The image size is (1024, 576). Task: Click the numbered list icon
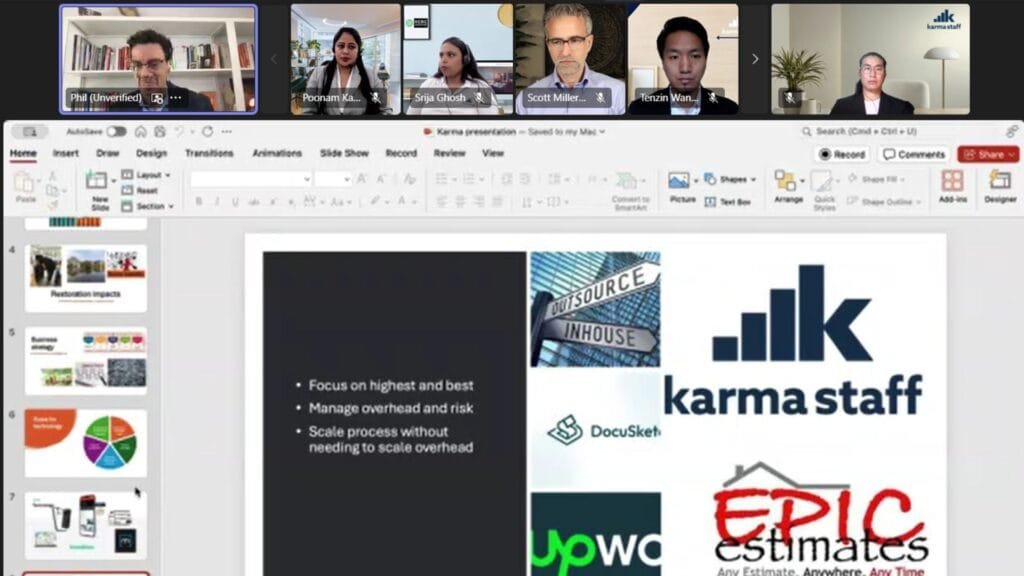[x=468, y=179]
